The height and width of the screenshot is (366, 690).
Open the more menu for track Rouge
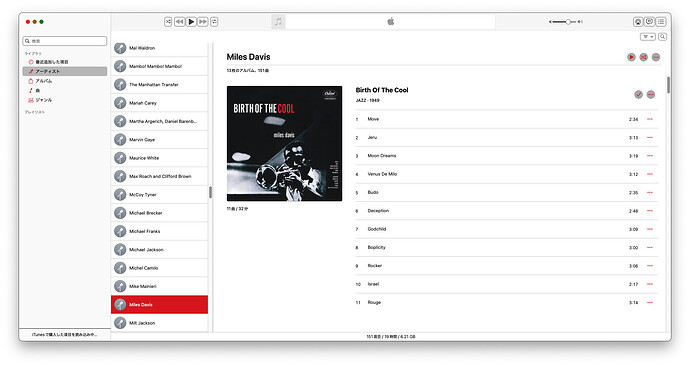tap(650, 303)
